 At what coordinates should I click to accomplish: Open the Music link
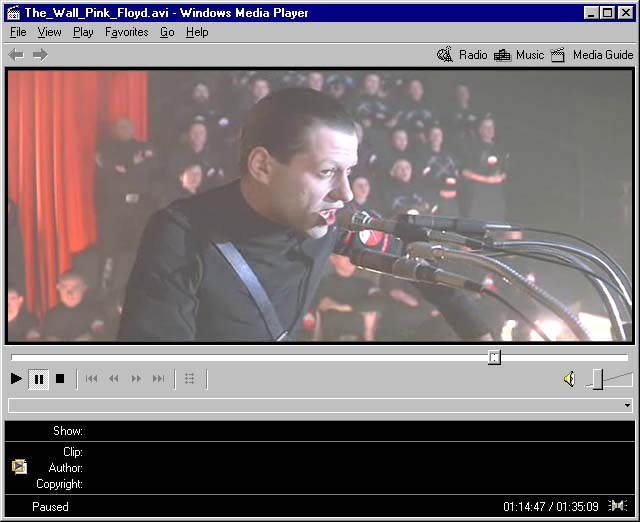530,55
